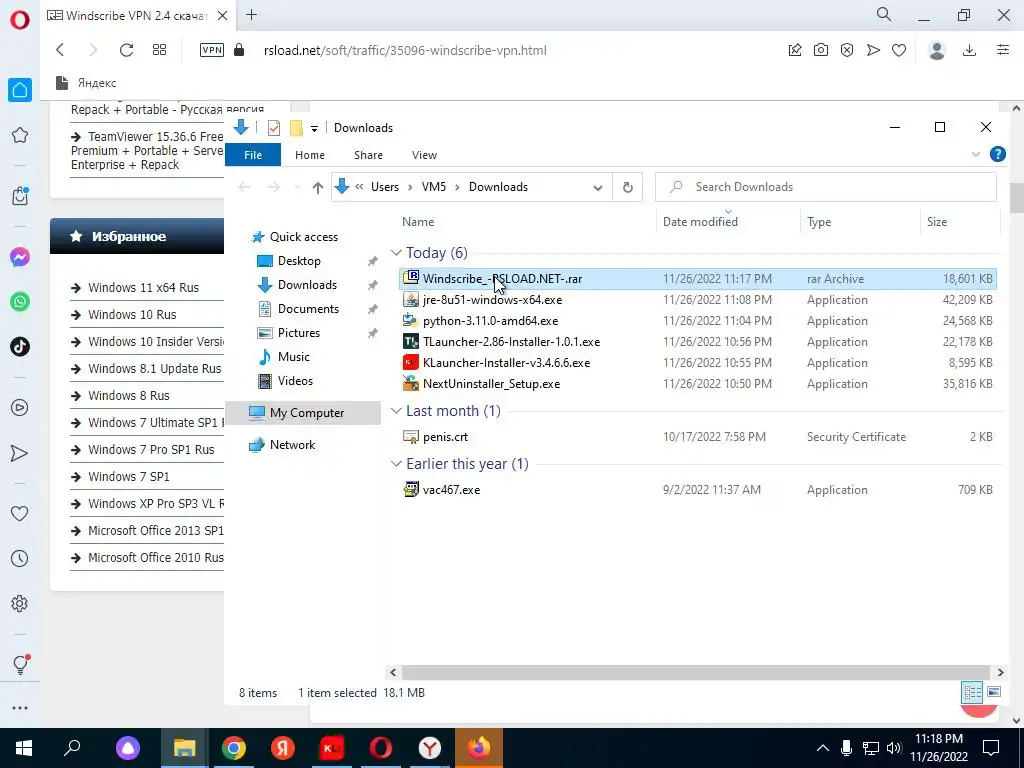Sort by Size column header
1024x768 pixels.
(x=936, y=222)
